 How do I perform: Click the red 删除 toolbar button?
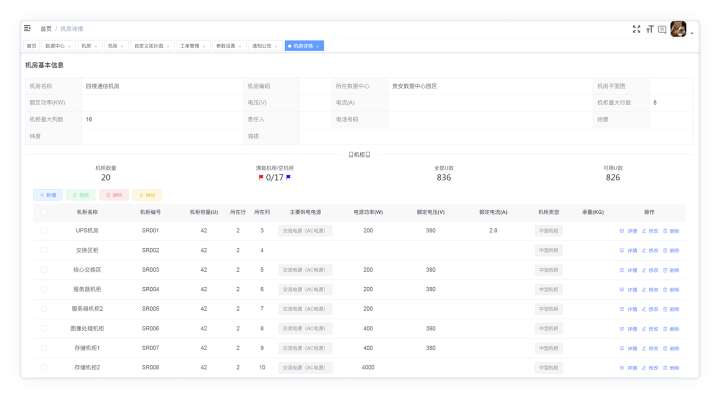[x=114, y=195]
